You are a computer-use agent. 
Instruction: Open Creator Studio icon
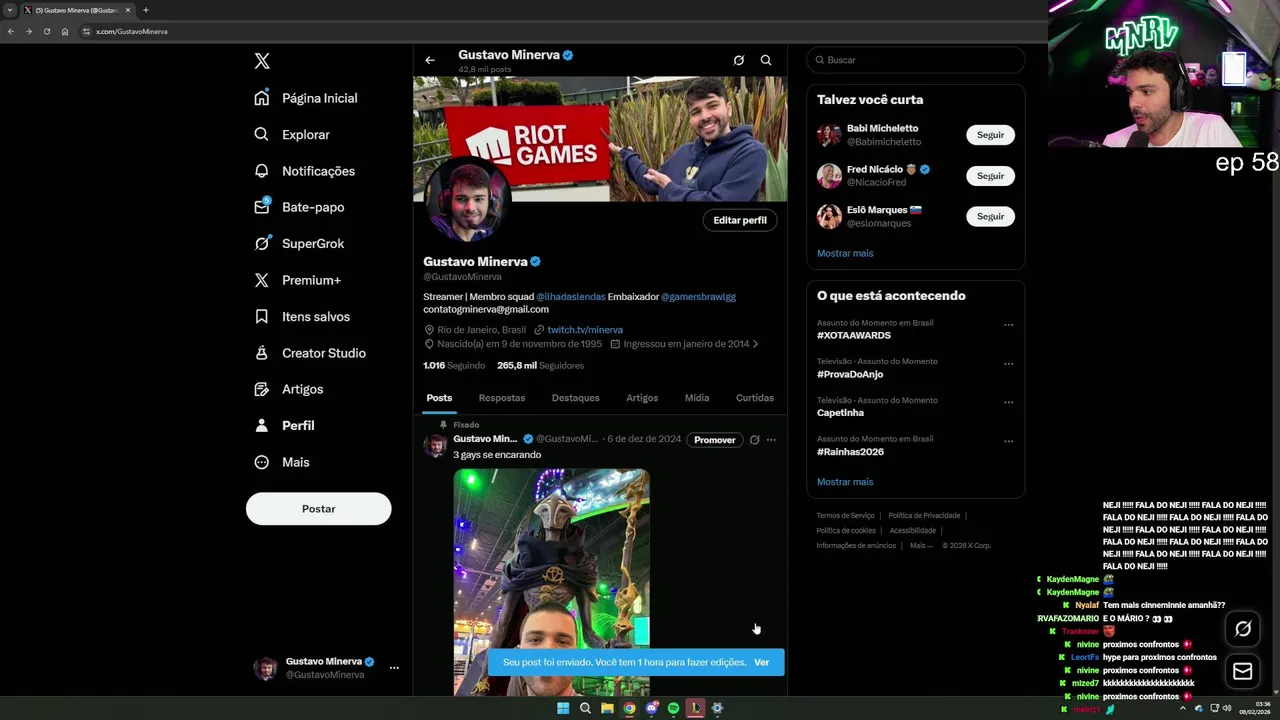262,353
